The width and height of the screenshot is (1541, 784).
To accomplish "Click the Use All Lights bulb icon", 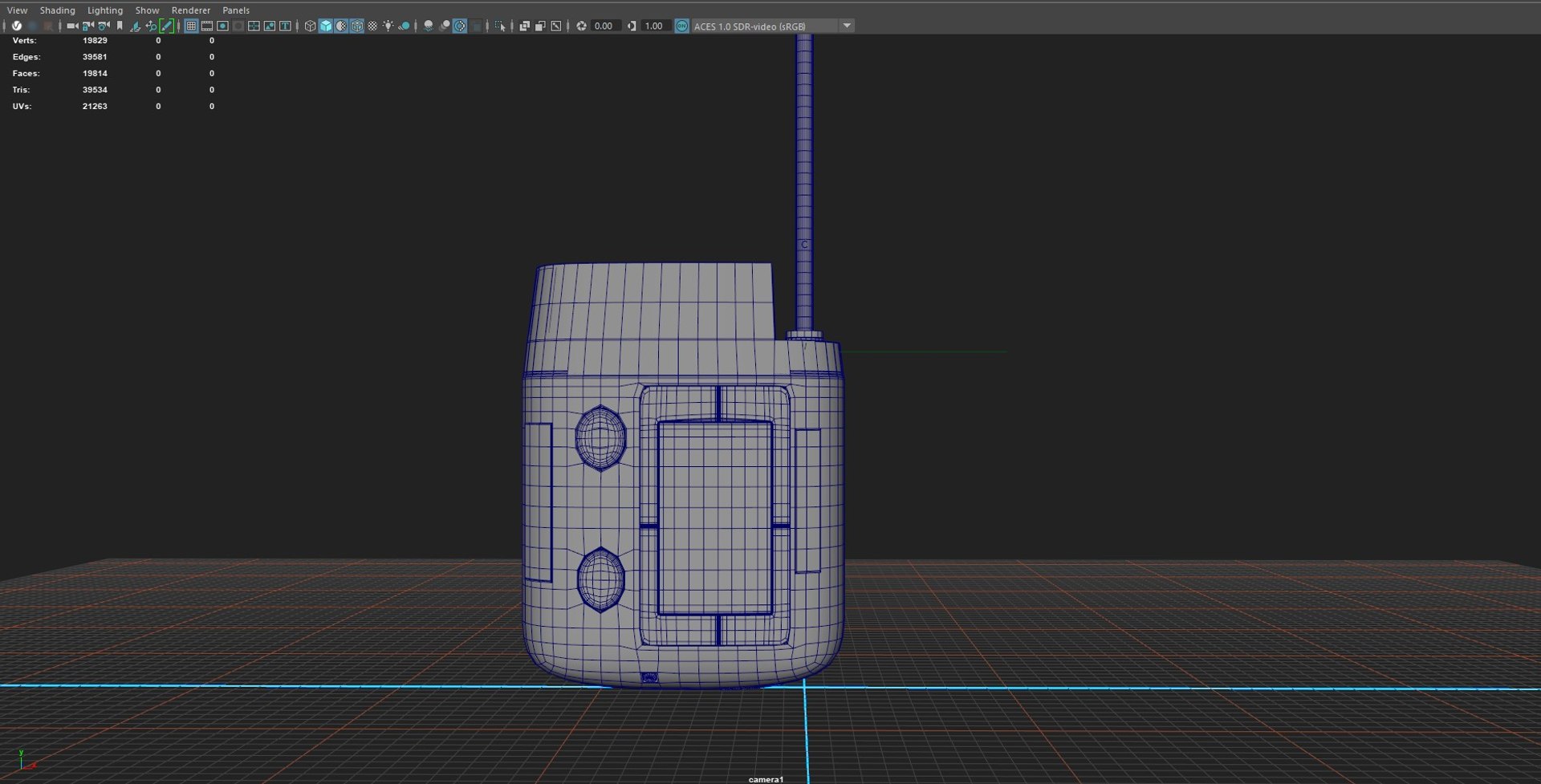I will (388, 26).
